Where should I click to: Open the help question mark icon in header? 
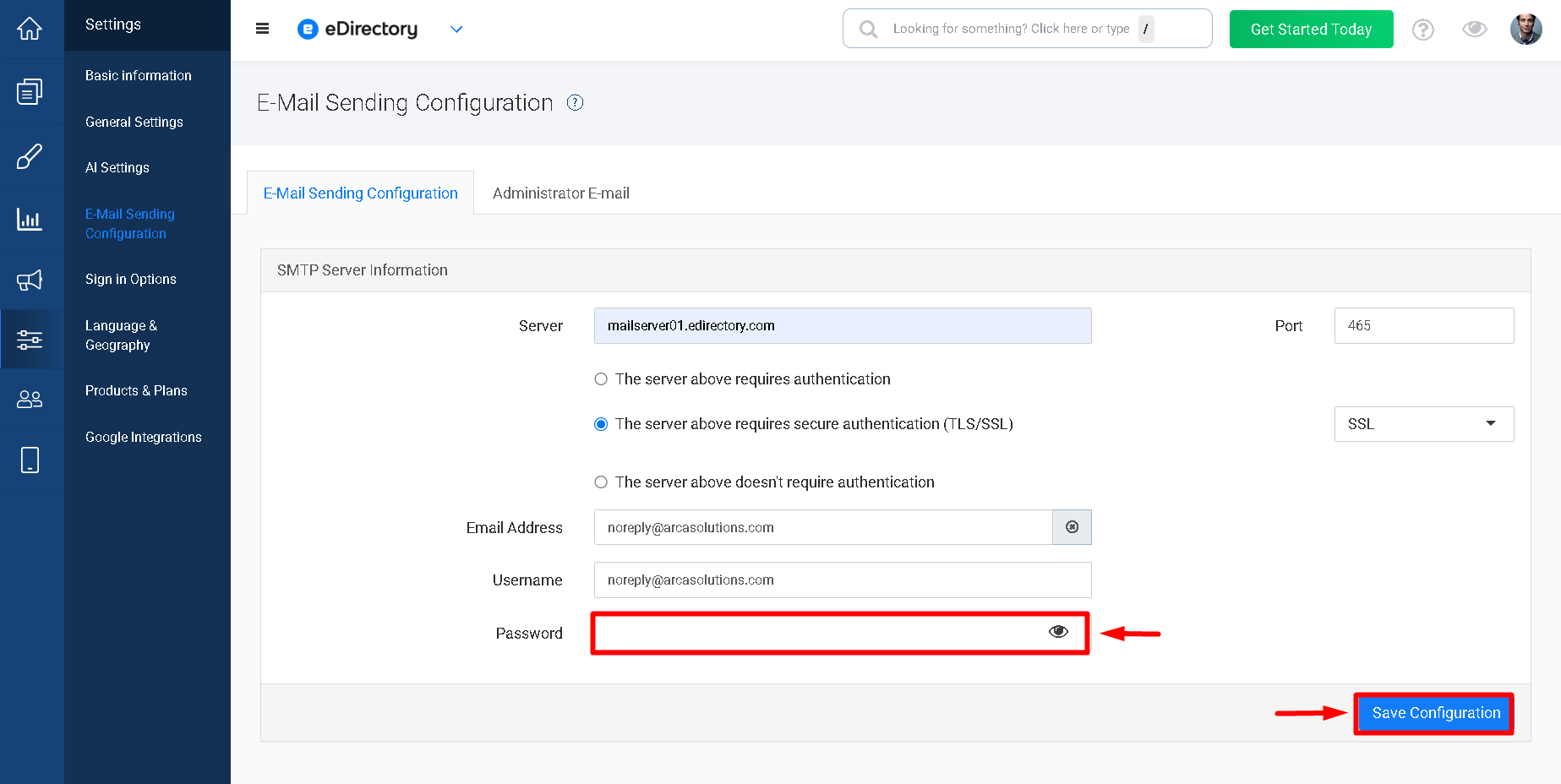1423,30
